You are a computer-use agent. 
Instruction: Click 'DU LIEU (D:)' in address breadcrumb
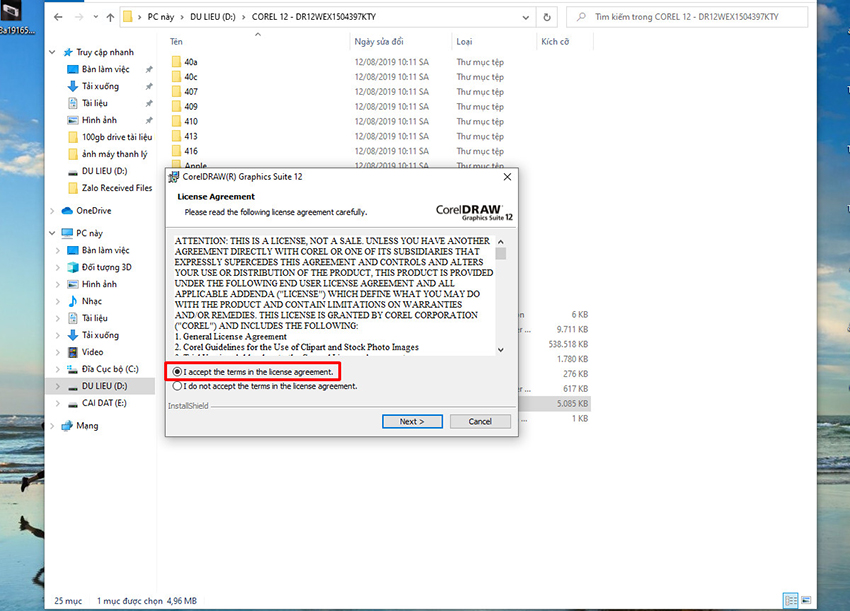[212, 17]
